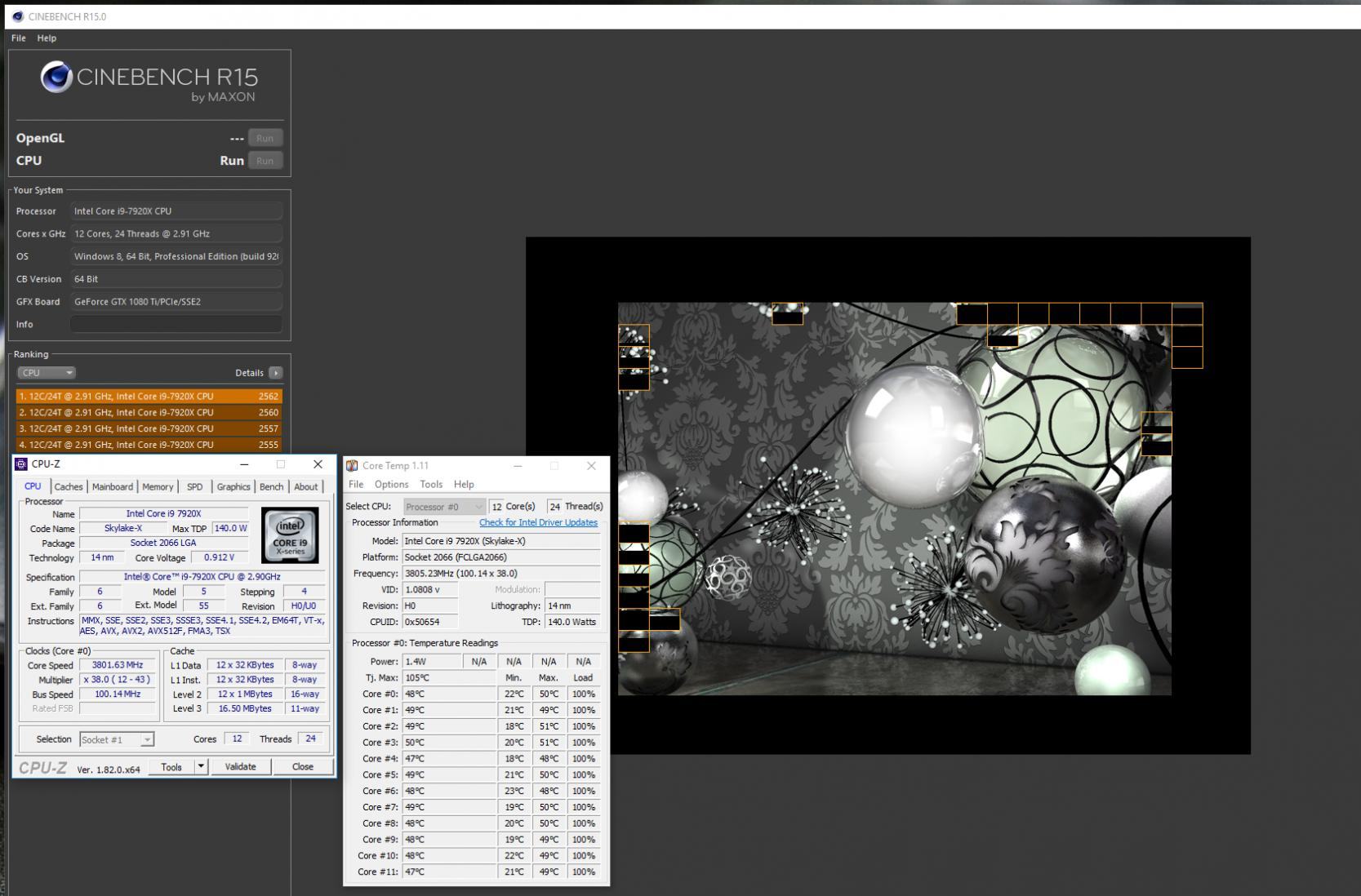Minimize the Core Temp window
This screenshot has height=896, width=1361.
[518, 466]
